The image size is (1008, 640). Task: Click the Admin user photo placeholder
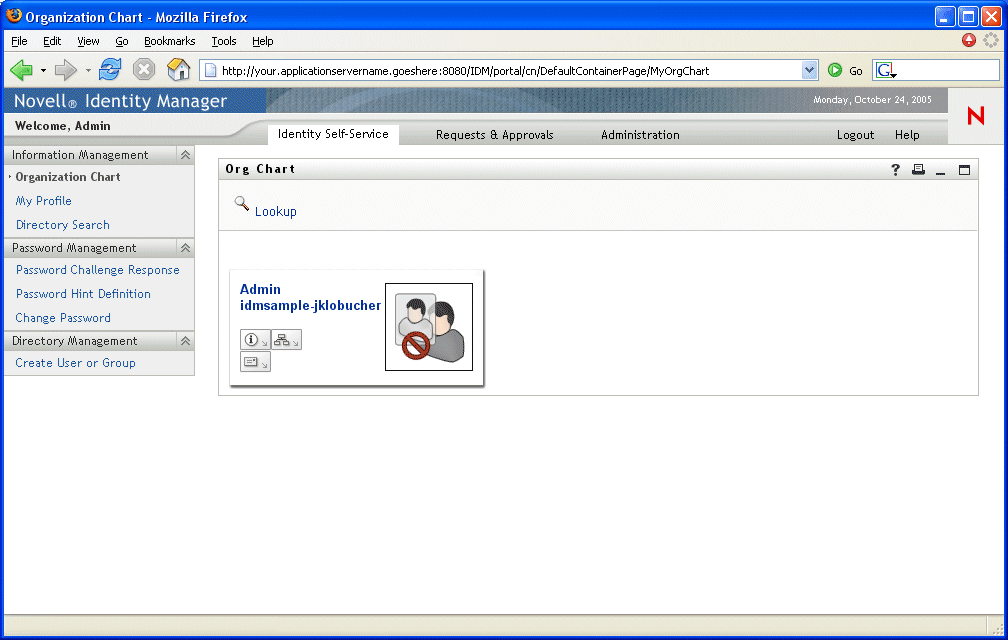point(429,327)
